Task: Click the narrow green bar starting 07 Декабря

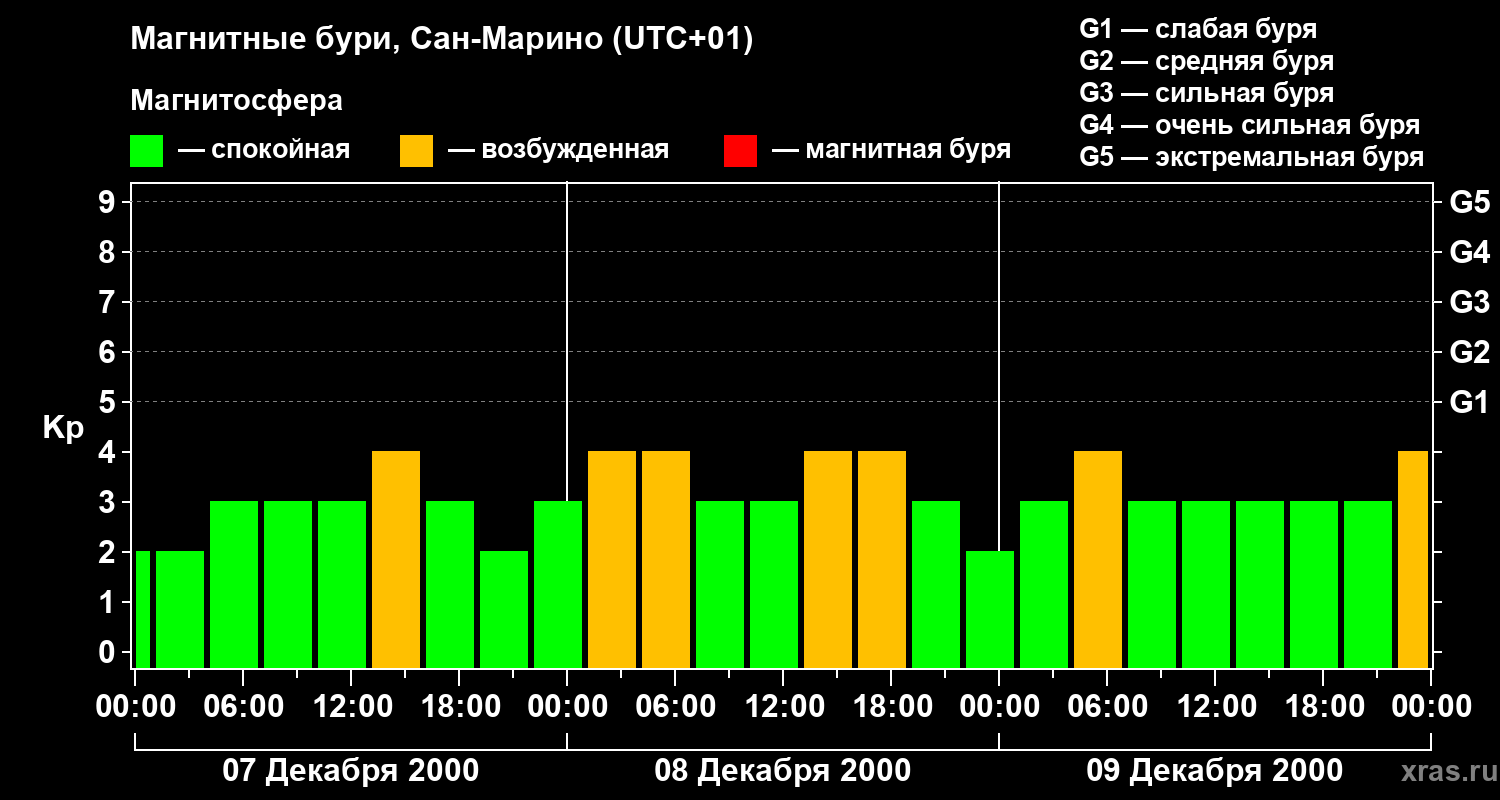Action: (142, 610)
